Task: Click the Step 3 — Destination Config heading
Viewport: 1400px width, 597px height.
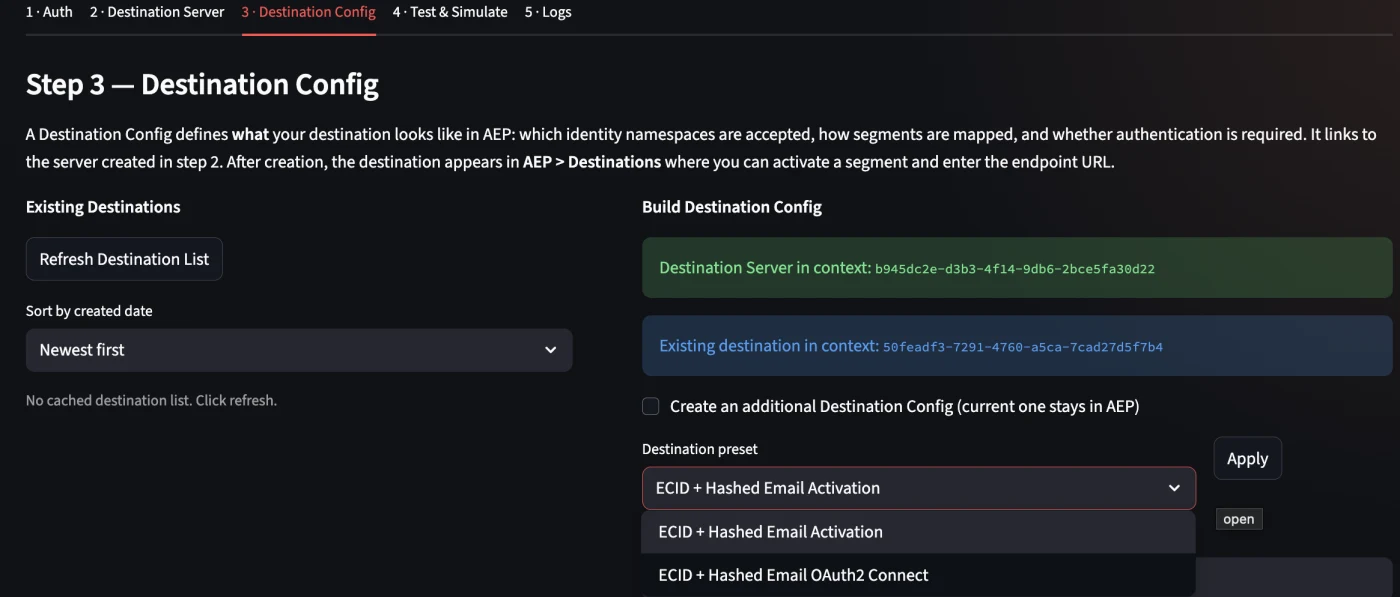Action: point(202,85)
